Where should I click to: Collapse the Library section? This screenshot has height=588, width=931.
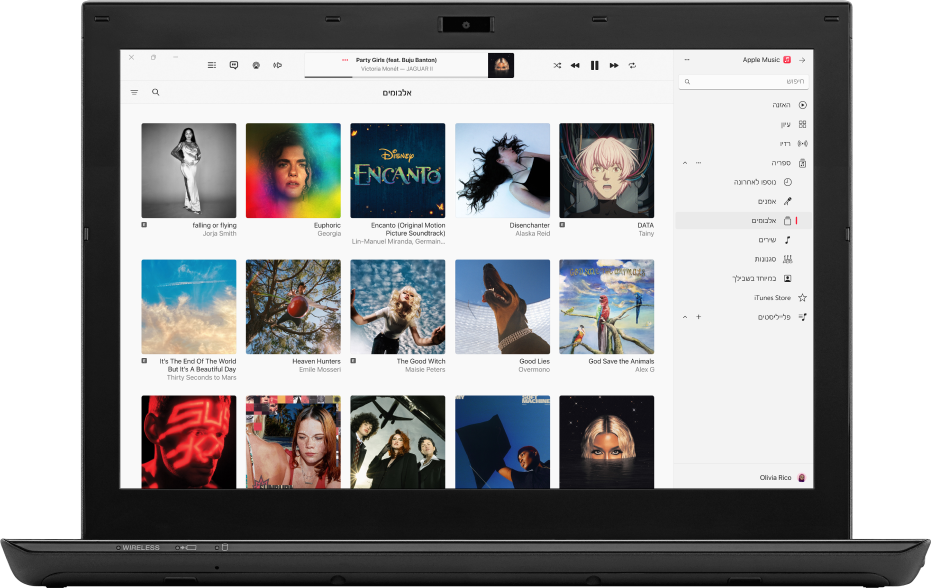coord(683,162)
